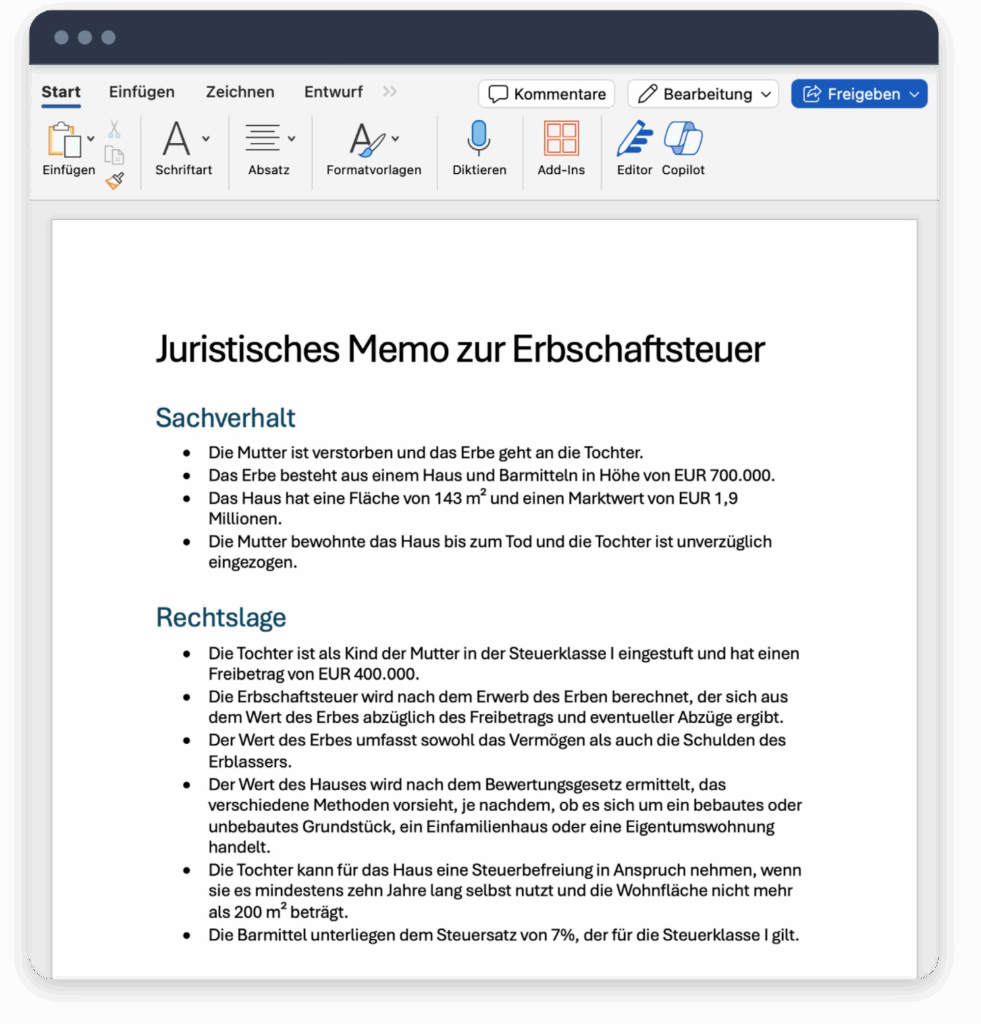
Task: Expand hidden ribbon tabs via chevron
Action: point(389,90)
